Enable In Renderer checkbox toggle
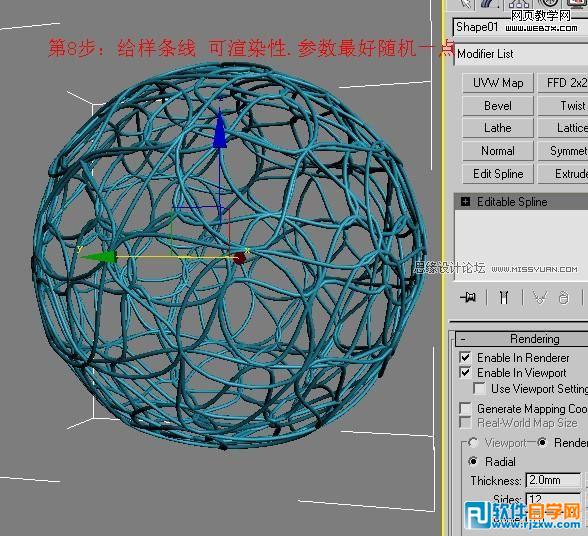Screen dimensions: 588x536 click(465, 357)
